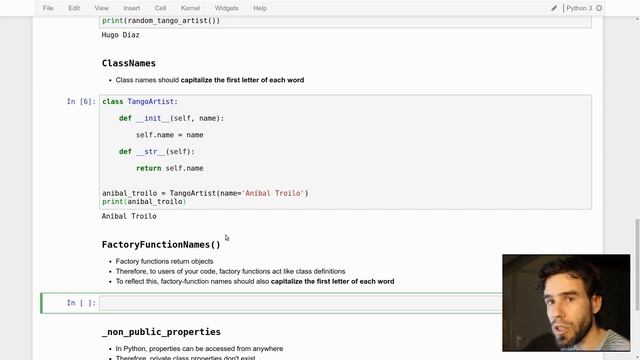Open the Widgets menu
640x360 pixels.
tap(226, 8)
